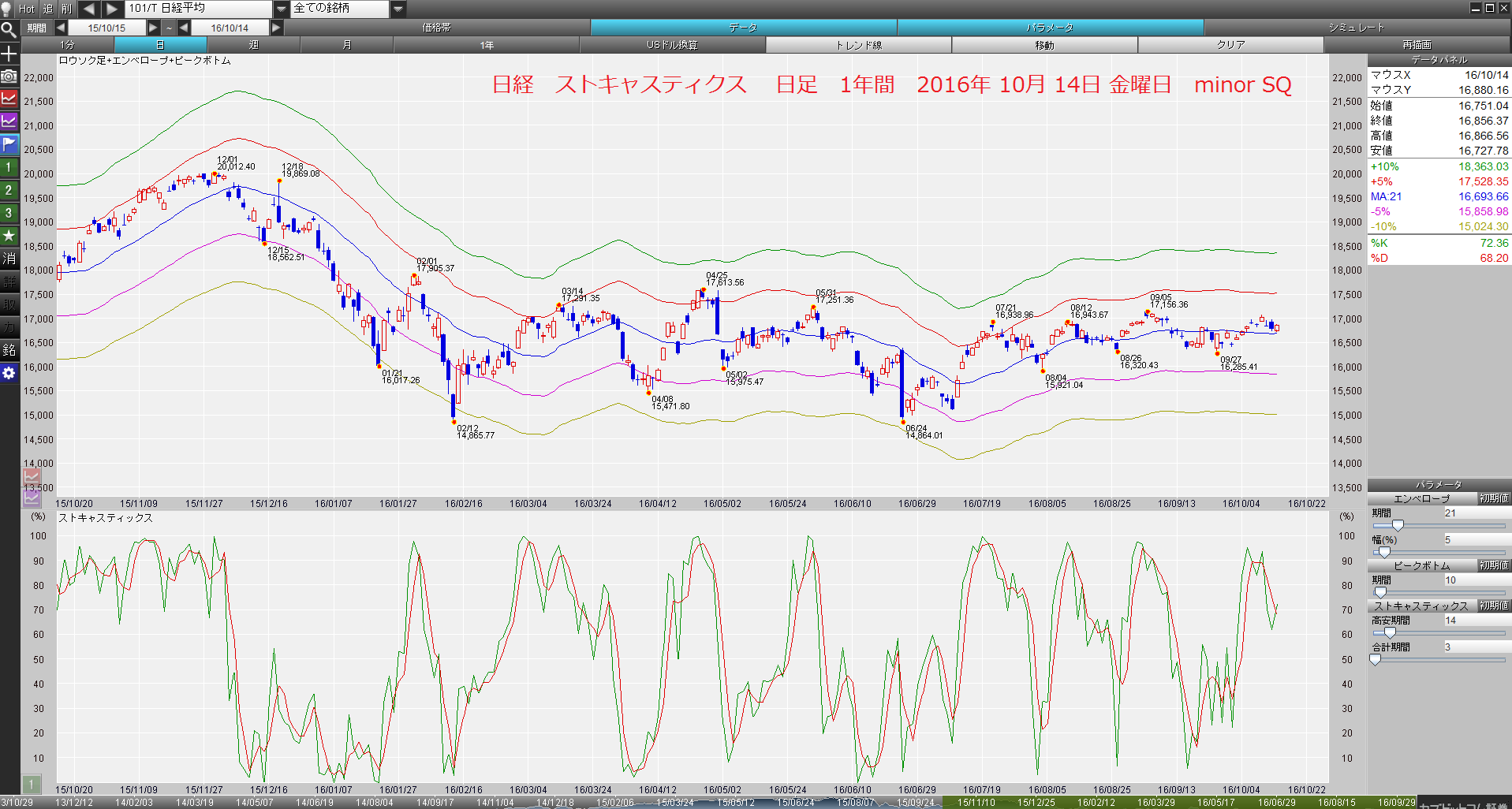Screen dimensions: 1512x809
Task: Adjust the peak-bottom 期間 slider handle
Action: (x=1380, y=592)
